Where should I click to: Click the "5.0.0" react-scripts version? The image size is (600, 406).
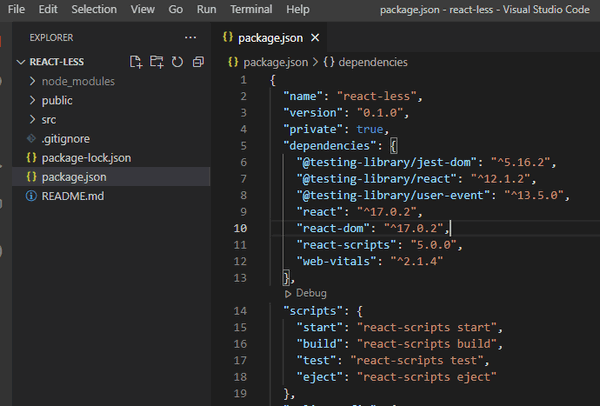pos(434,245)
